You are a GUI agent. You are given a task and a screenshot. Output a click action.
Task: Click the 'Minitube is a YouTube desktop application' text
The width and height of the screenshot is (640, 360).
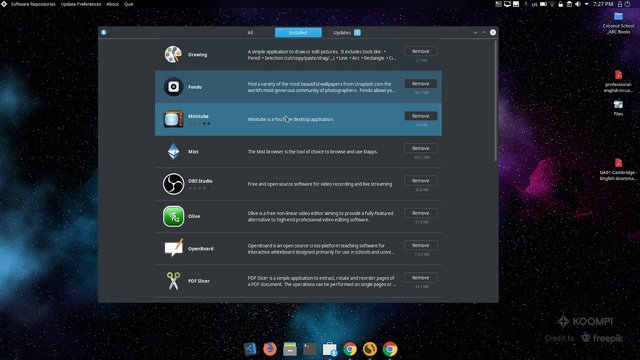[x=291, y=119]
